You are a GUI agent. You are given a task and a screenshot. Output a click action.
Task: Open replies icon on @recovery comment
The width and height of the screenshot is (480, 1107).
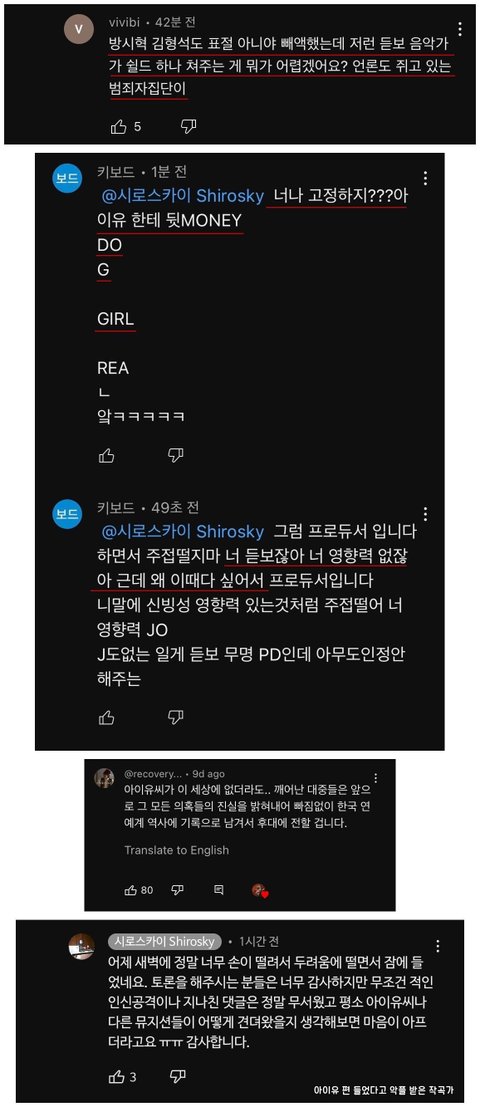click(219, 890)
